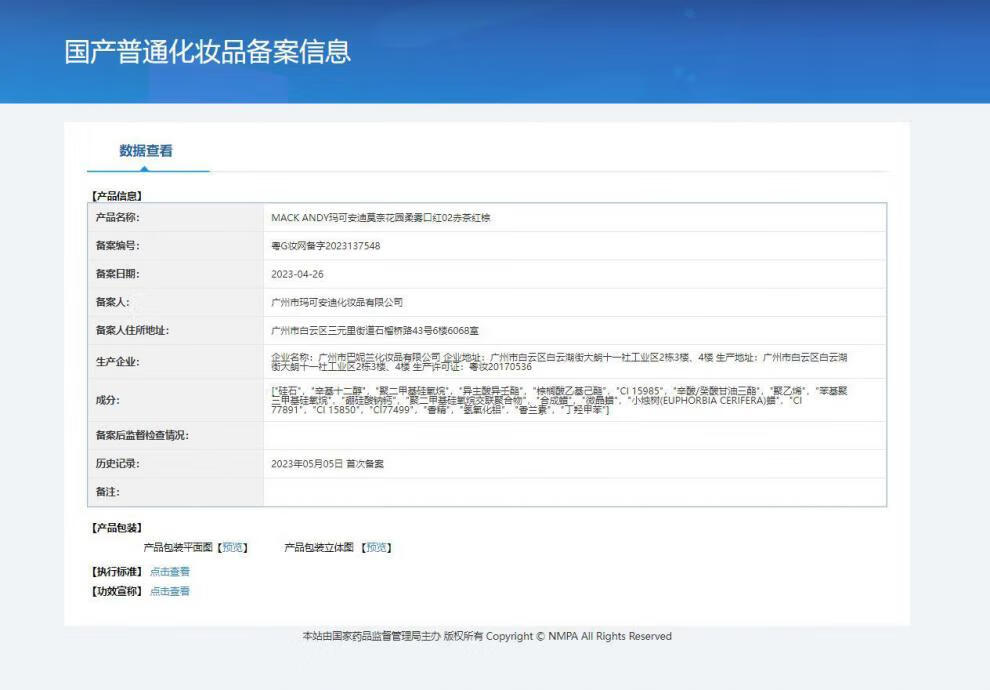The height and width of the screenshot is (690, 990).
Task: Preview 产品包装立体图 via 预览 link
Action: pos(376,547)
